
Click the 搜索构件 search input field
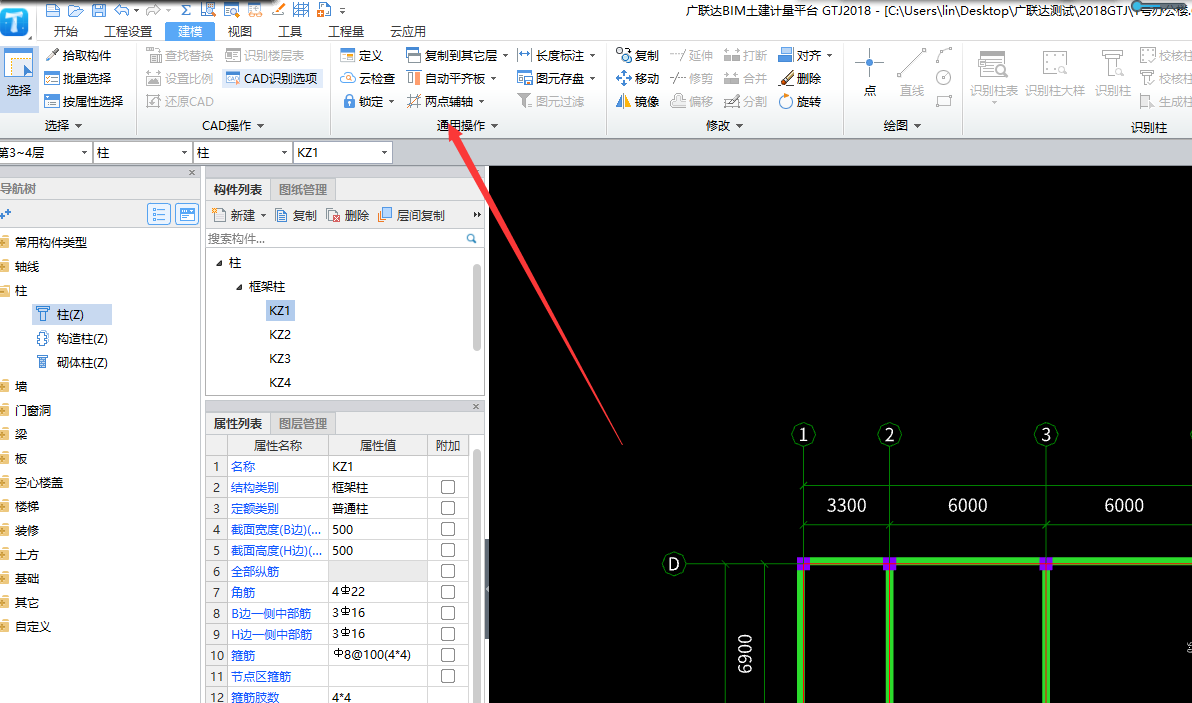tap(334, 239)
